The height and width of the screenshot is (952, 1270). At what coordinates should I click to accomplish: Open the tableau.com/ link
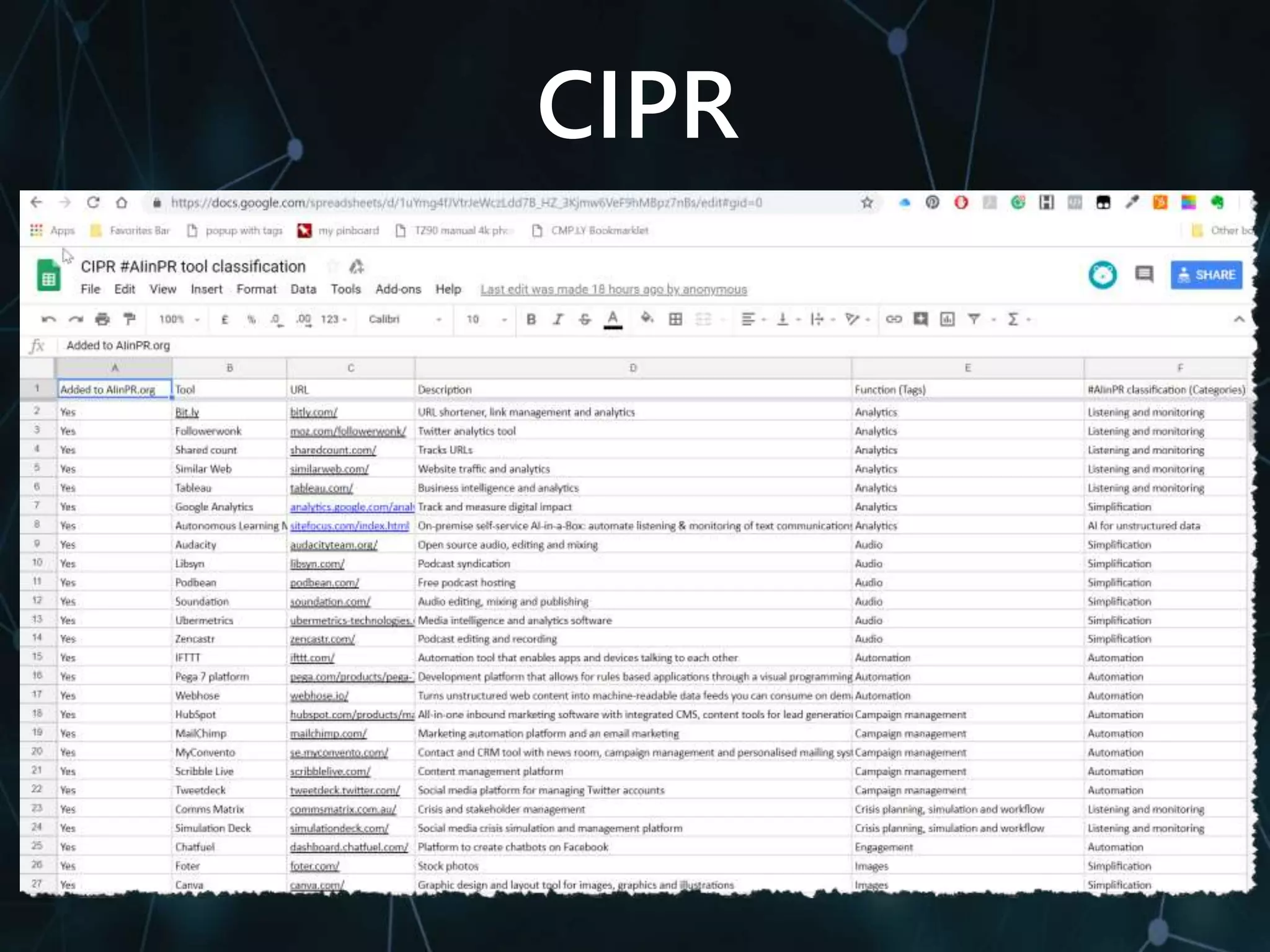point(321,488)
